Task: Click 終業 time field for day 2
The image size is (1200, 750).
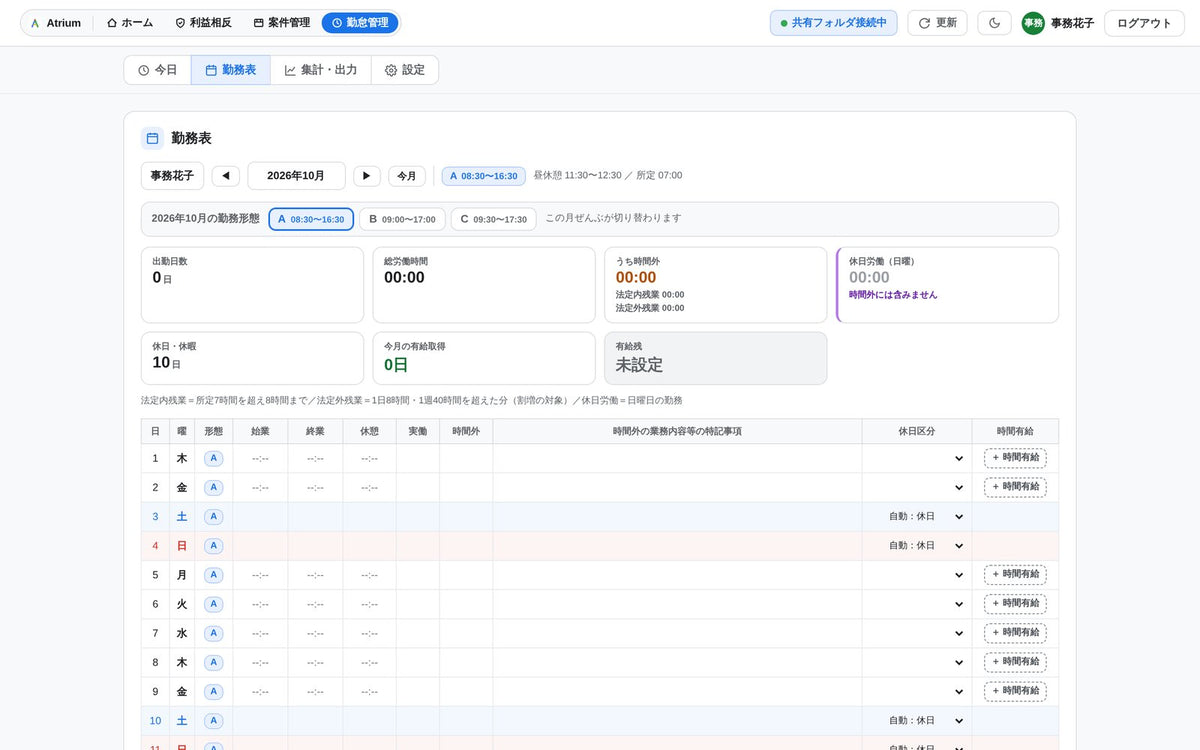Action: tap(315, 487)
